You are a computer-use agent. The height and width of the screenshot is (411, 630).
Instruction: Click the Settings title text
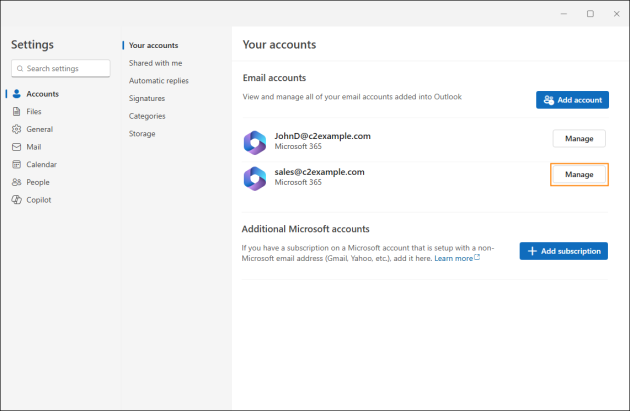32,45
